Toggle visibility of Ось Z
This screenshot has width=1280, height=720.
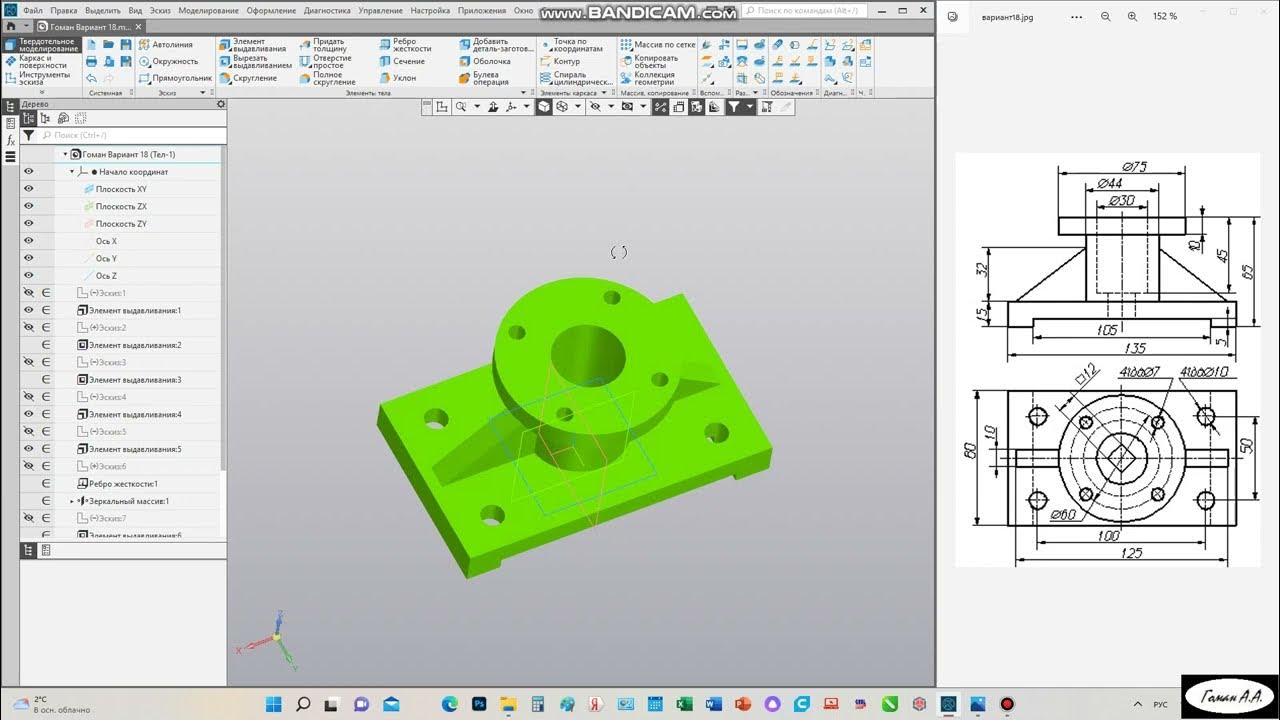28,275
